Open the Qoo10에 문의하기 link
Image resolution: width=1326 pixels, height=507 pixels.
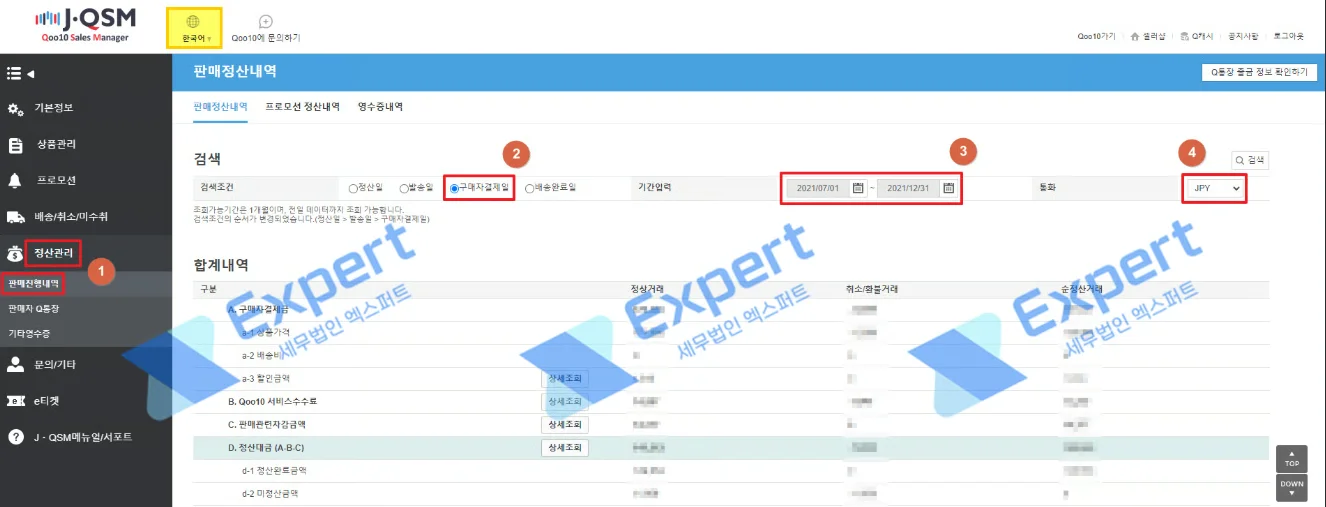[266, 37]
